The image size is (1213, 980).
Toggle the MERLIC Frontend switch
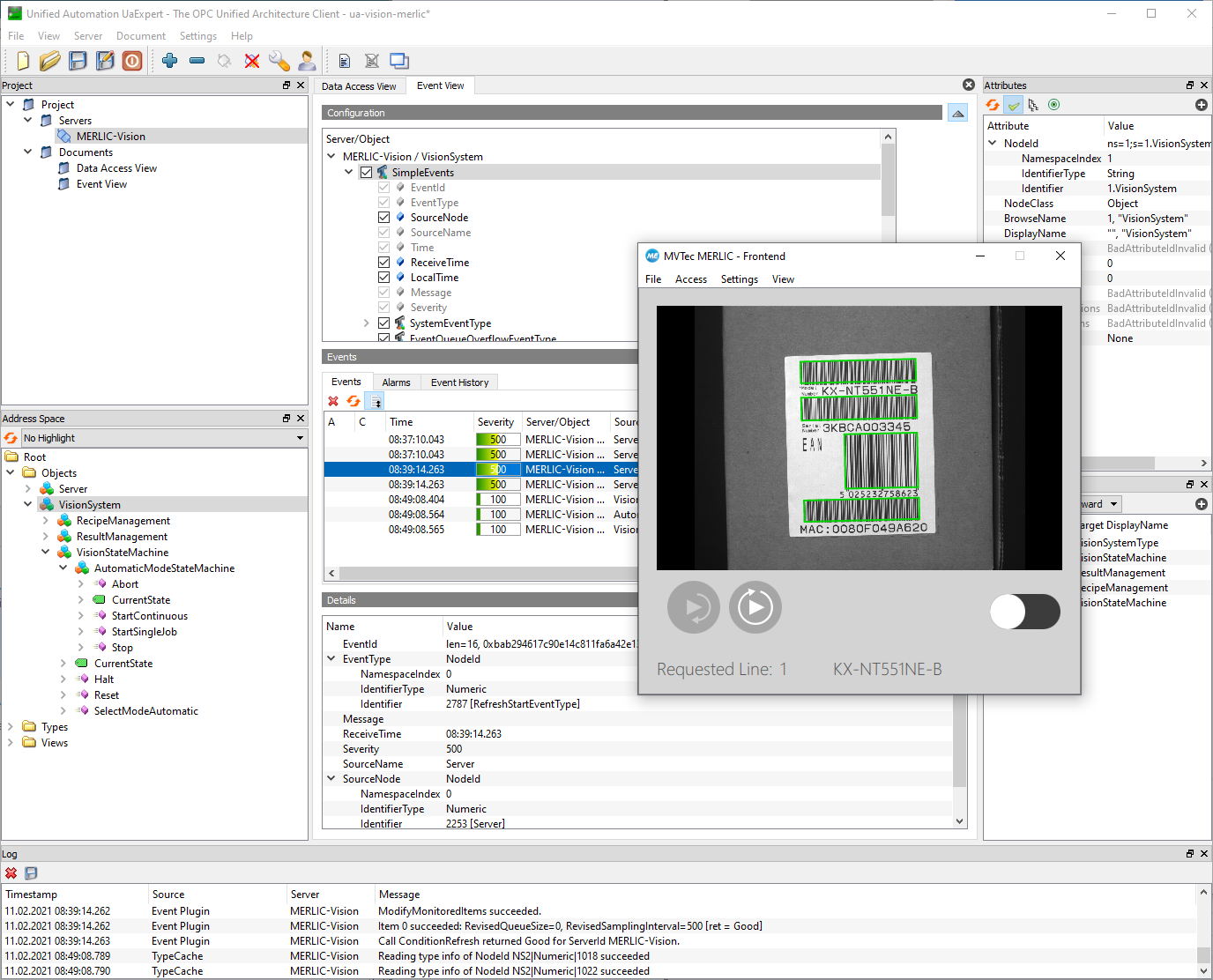tap(1025, 612)
